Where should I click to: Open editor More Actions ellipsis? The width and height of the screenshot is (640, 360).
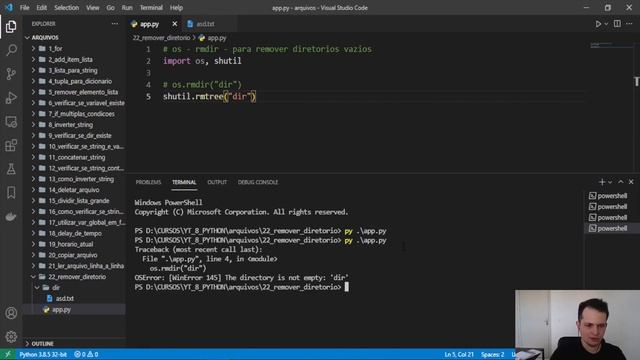(629, 24)
